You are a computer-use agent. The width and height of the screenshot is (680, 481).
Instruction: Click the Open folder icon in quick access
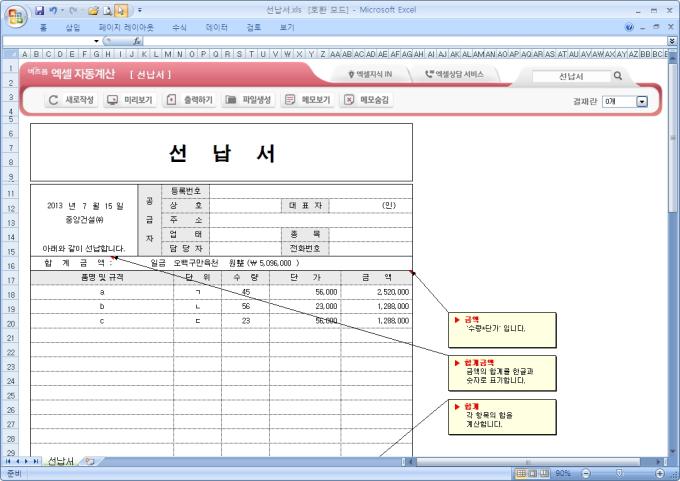[93, 10]
